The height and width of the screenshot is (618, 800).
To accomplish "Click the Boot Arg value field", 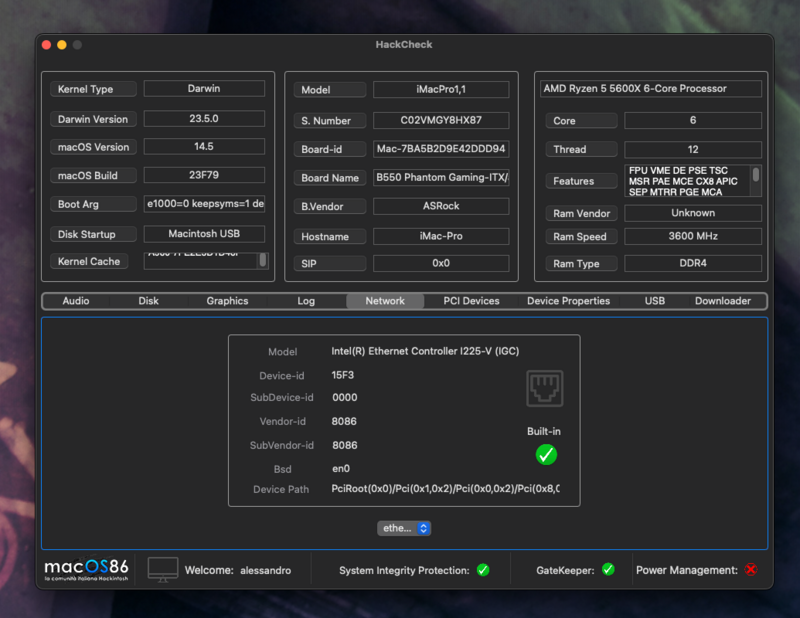I will (204, 204).
